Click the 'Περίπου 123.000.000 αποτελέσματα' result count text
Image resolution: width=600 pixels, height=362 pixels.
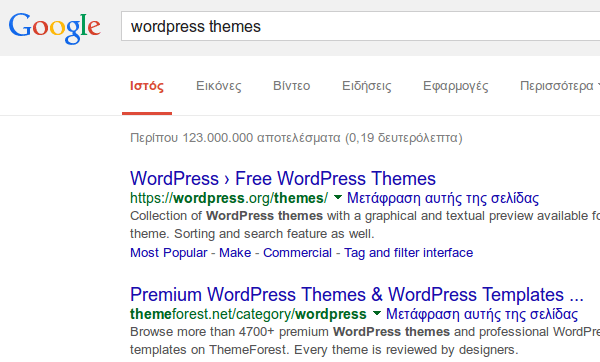(x=235, y=138)
